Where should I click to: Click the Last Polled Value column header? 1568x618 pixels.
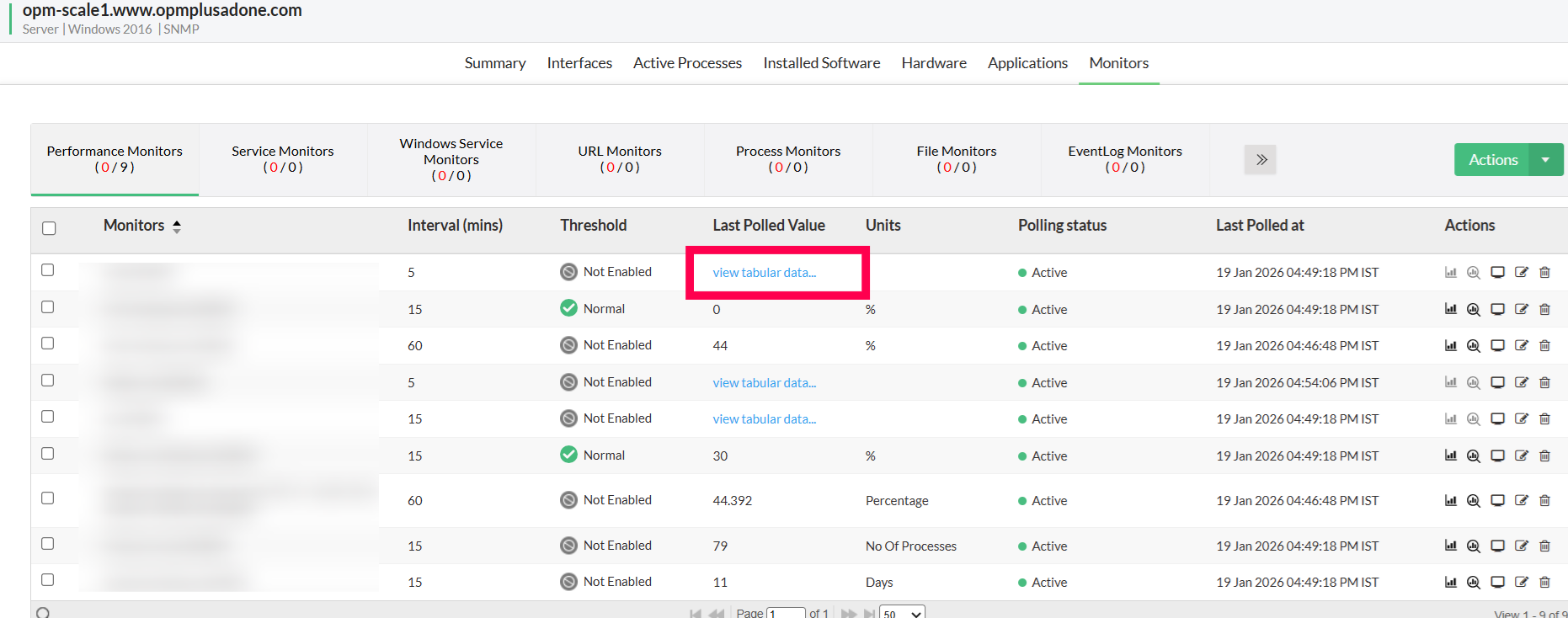tap(769, 226)
